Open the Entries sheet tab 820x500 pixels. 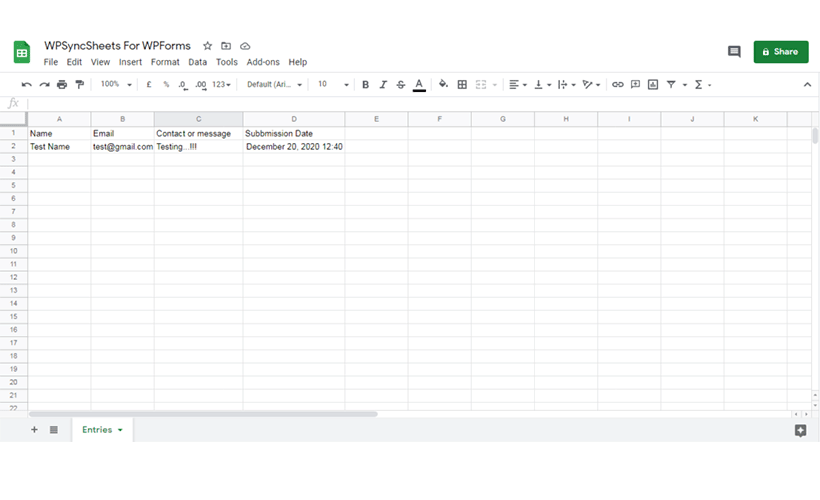pyautogui.click(x=102, y=429)
